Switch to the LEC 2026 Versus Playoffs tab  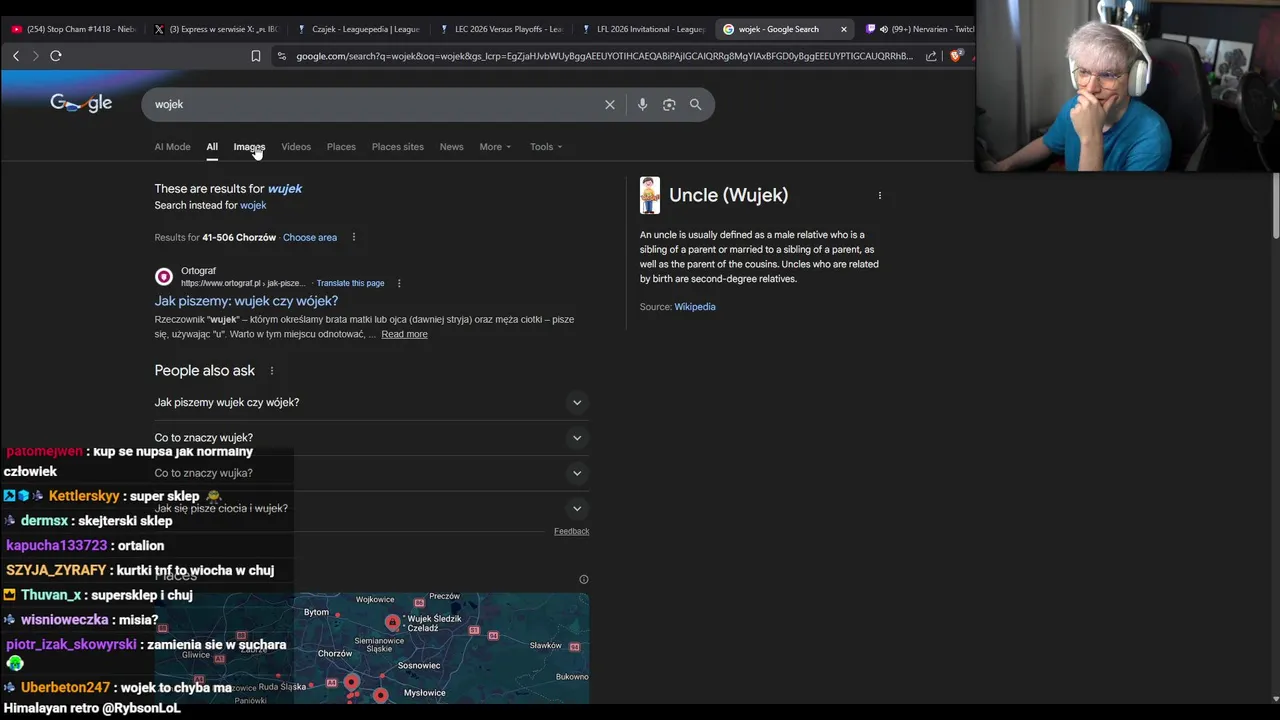click(x=501, y=29)
